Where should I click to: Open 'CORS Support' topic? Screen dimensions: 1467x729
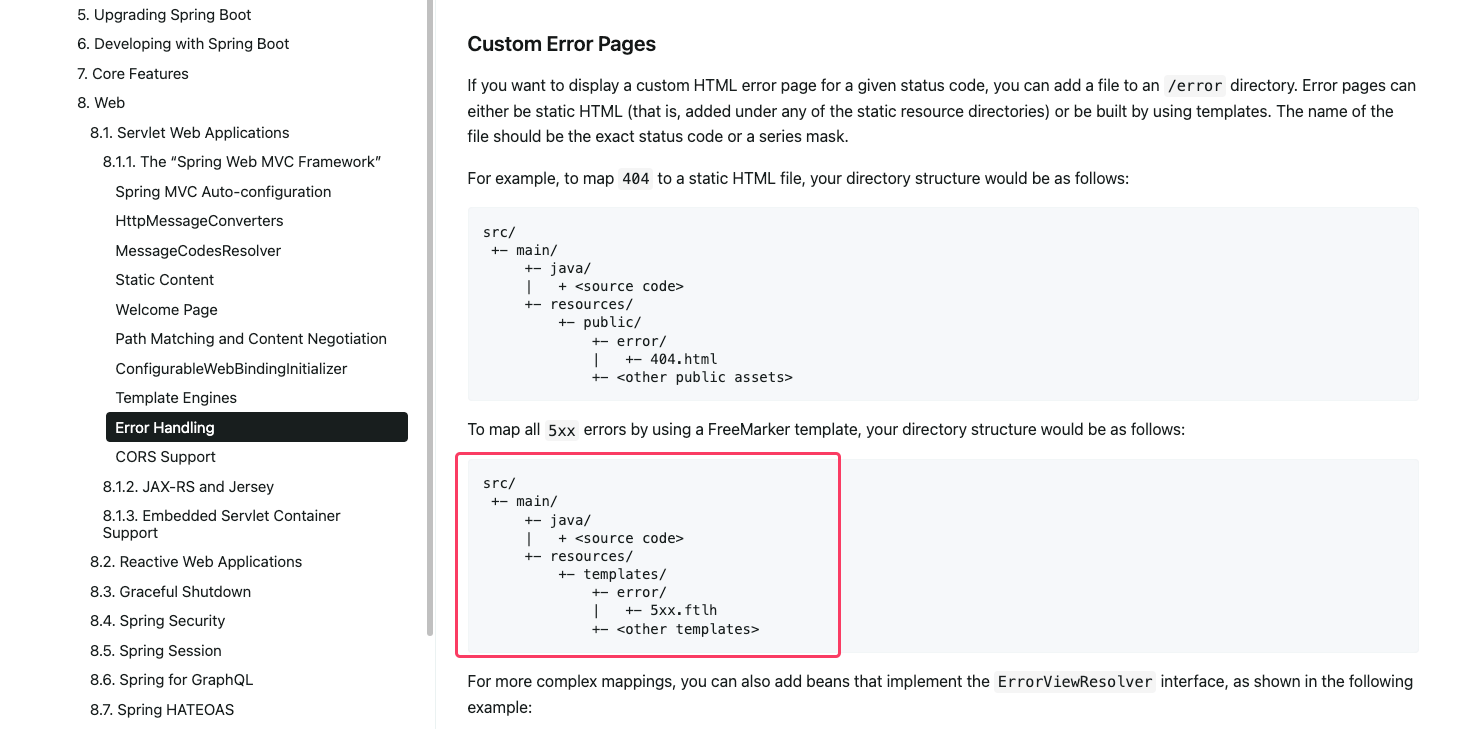166,457
